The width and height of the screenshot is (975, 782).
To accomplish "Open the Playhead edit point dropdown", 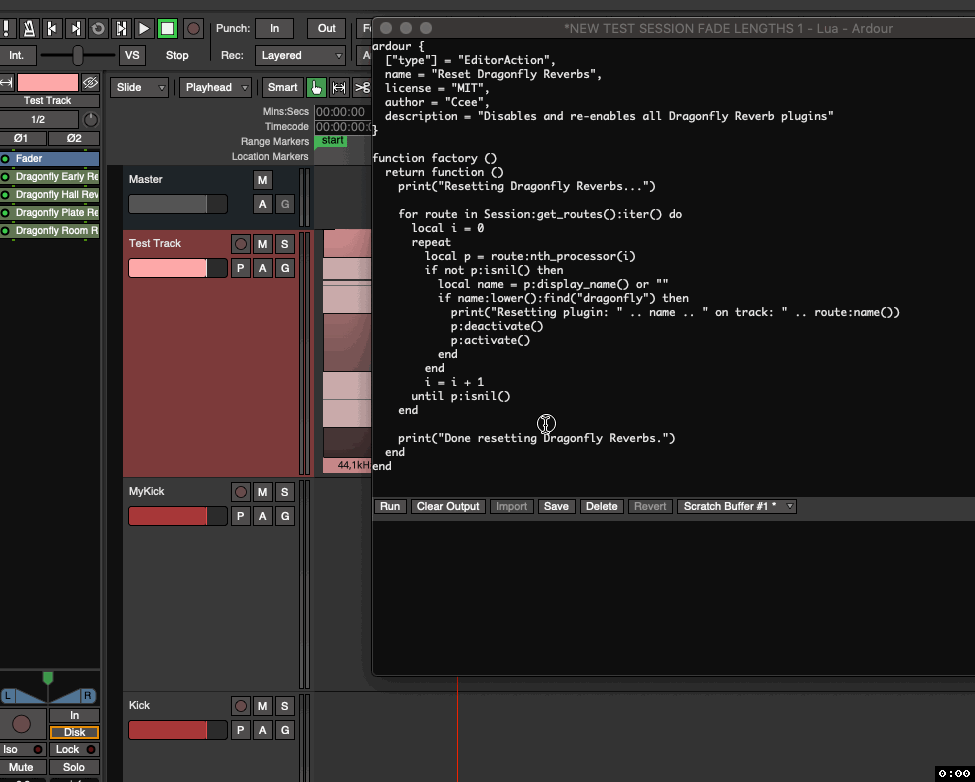I will pos(214,88).
